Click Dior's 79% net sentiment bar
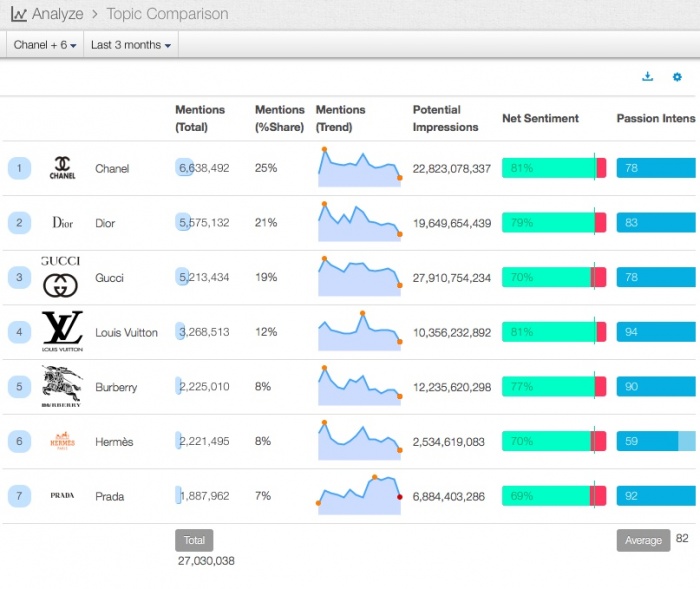 click(554, 222)
